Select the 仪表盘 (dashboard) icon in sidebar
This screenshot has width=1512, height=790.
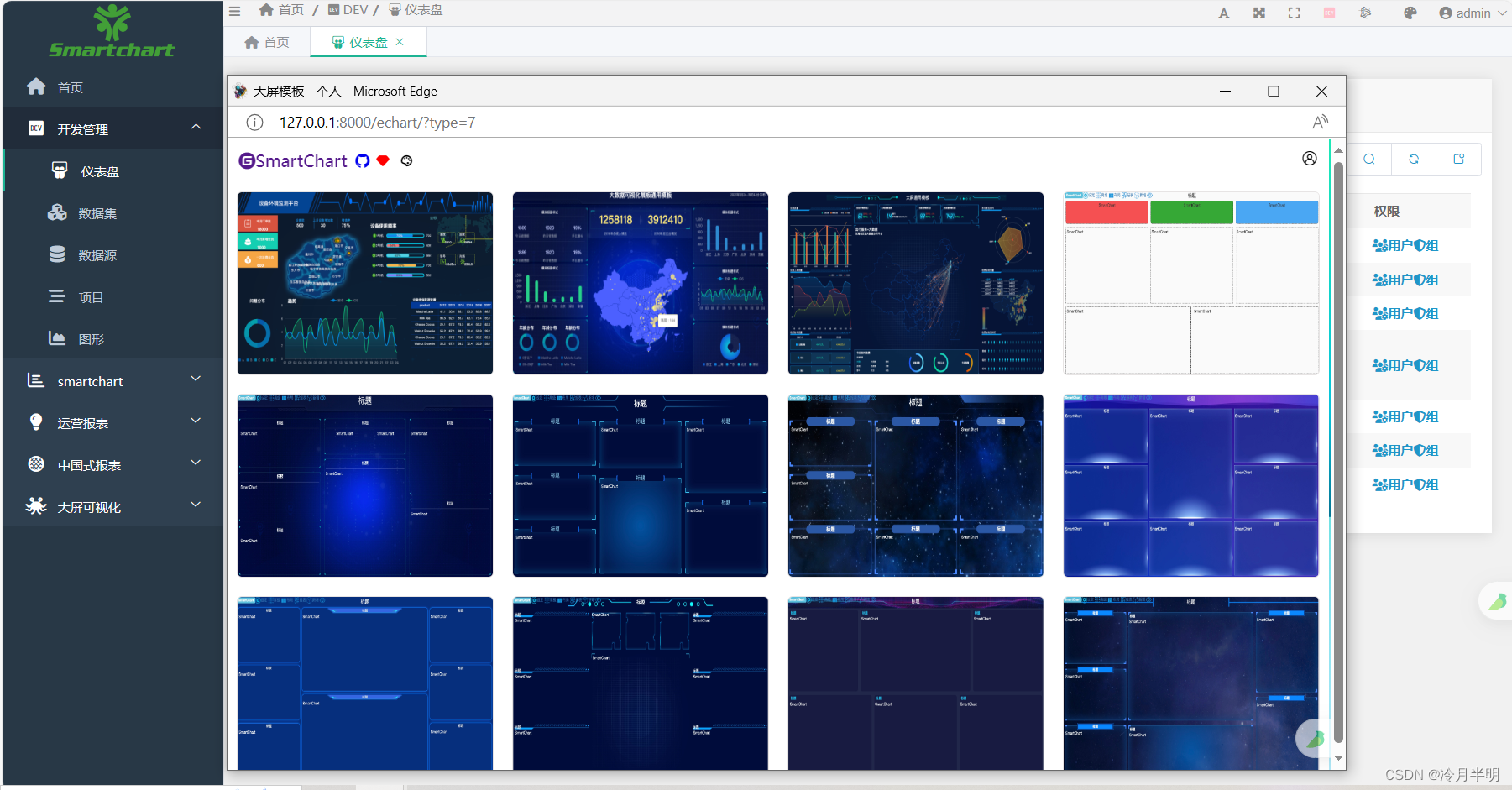(x=59, y=170)
